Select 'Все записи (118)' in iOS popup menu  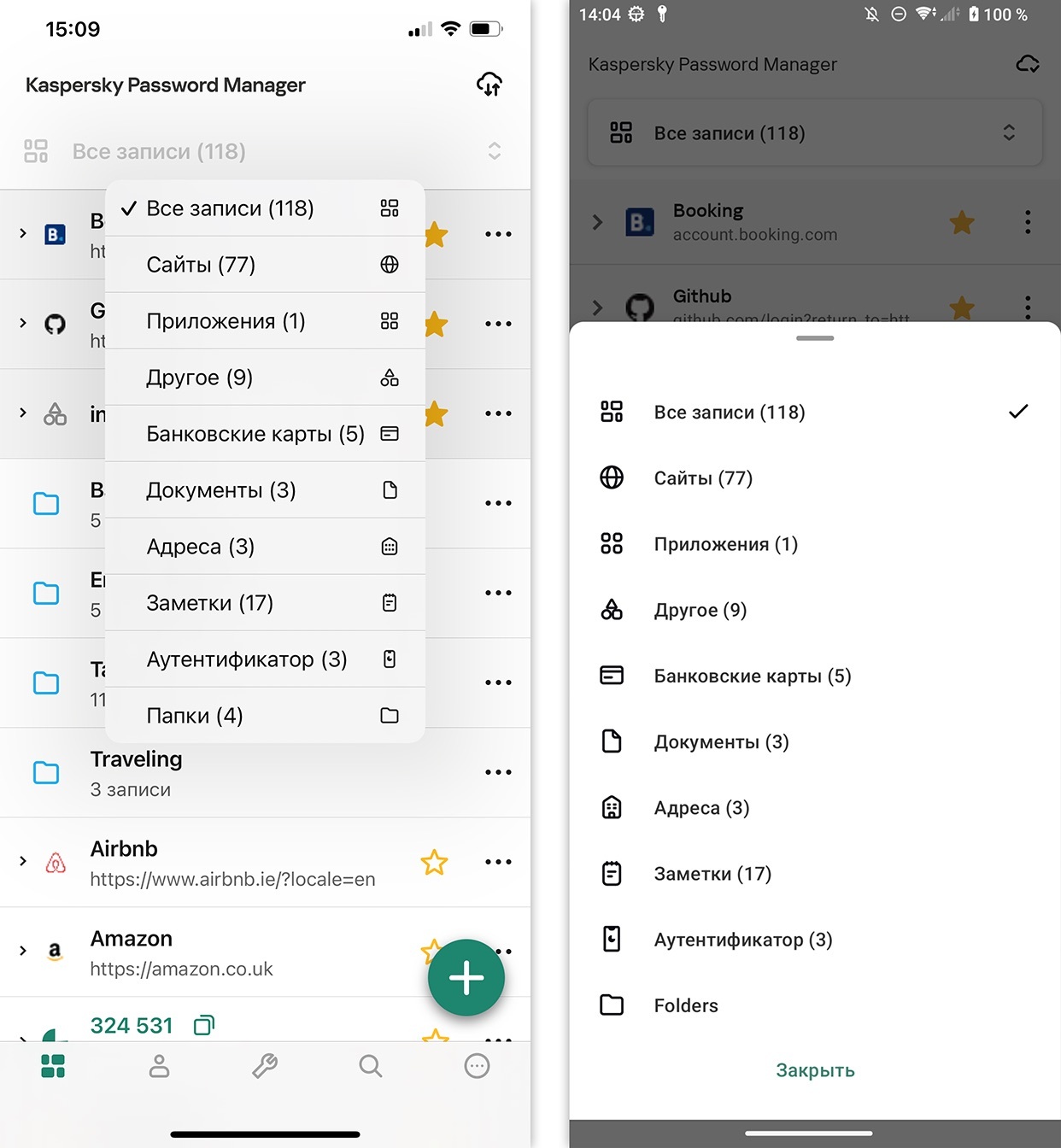(265, 208)
